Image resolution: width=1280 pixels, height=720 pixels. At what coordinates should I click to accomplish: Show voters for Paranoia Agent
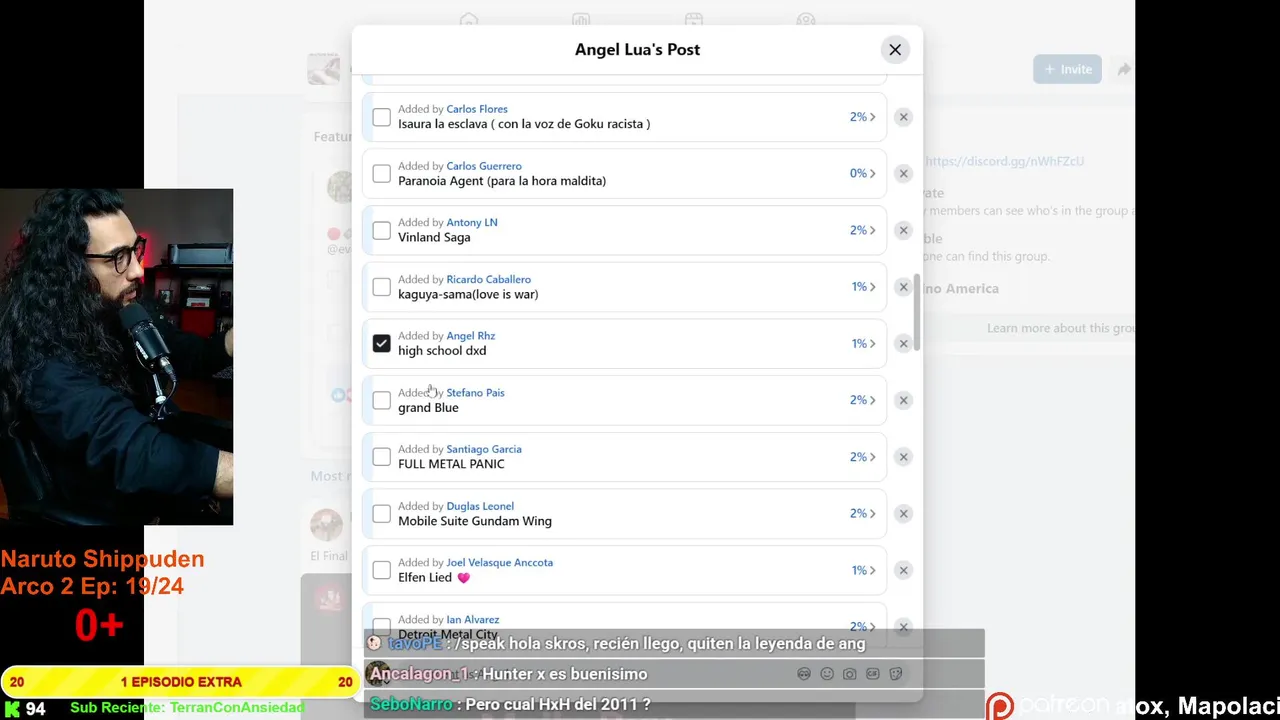click(862, 173)
